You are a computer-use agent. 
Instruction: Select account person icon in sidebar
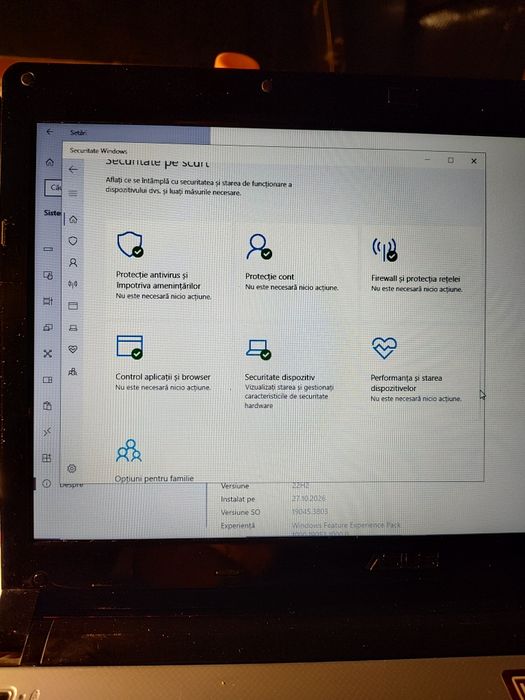point(73,262)
